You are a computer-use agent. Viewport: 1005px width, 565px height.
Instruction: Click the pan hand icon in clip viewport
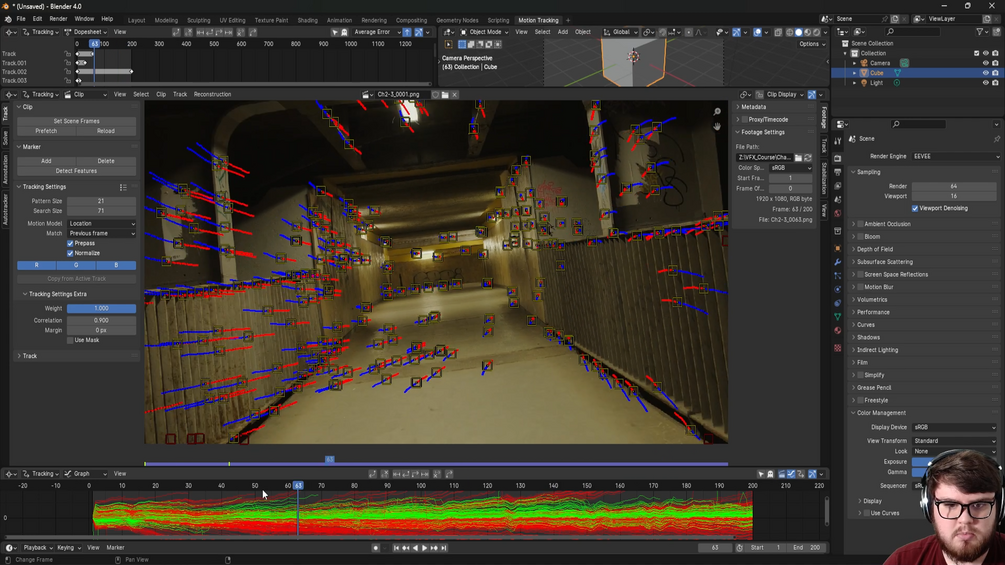click(717, 127)
